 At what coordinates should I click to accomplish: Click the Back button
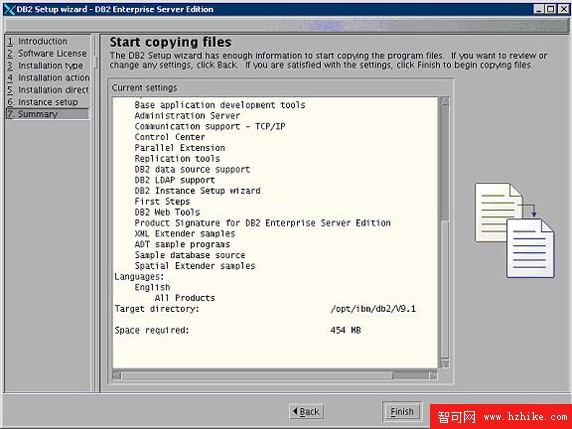[306, 412]
